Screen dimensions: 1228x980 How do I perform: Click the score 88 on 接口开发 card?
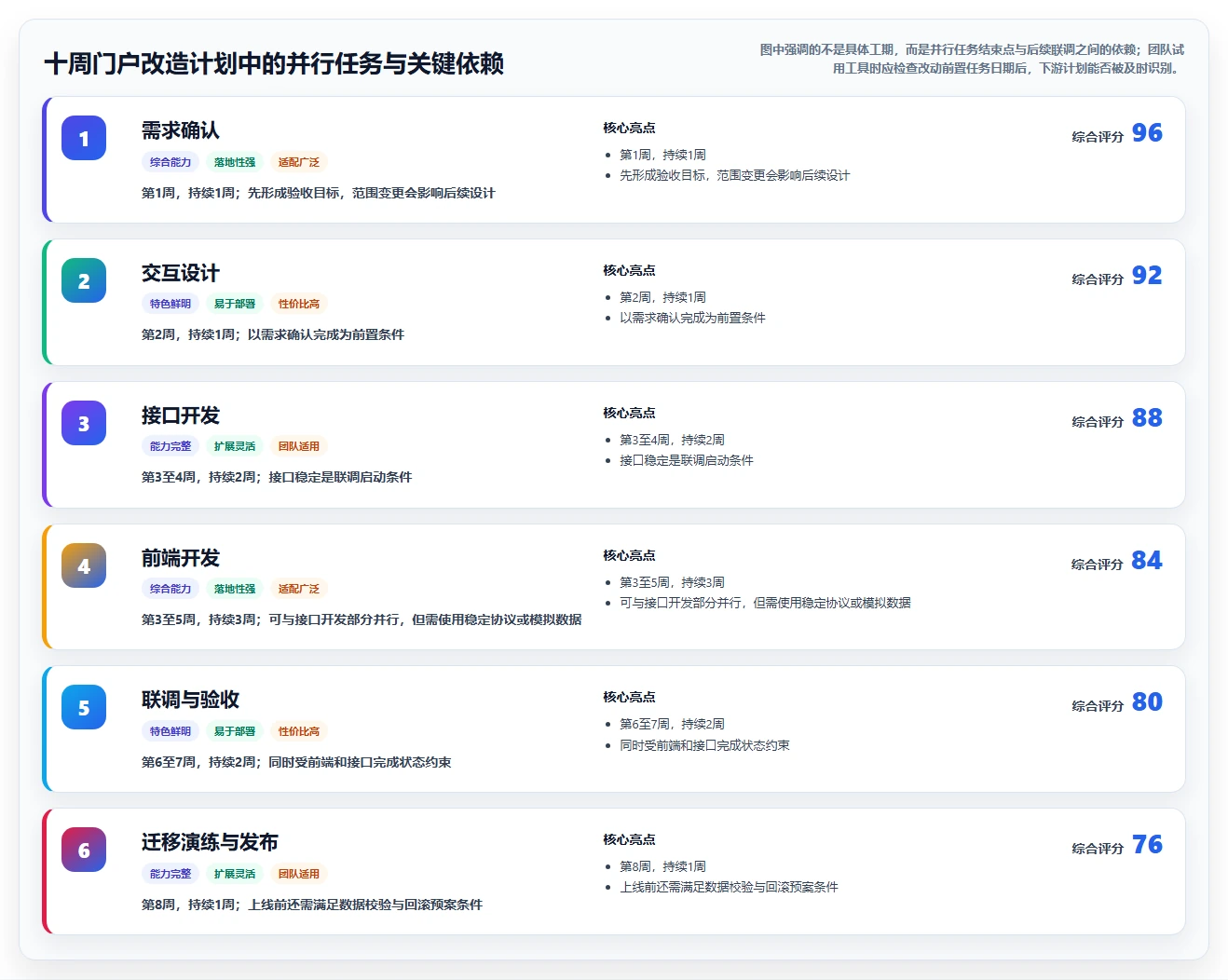coord(1147,418)
